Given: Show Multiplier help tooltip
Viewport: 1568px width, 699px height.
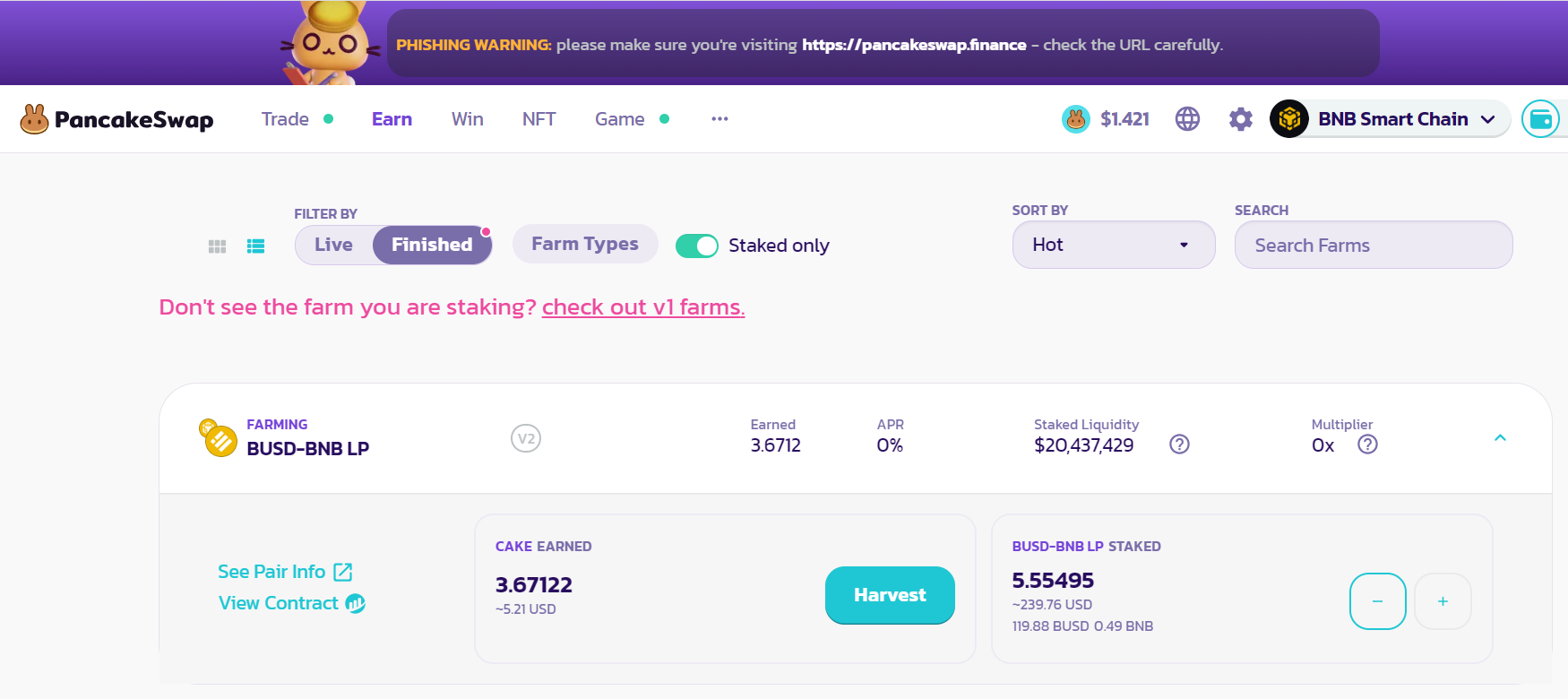Looking at the screenshot, I should pyautogui.click(x=1367, y=444).
